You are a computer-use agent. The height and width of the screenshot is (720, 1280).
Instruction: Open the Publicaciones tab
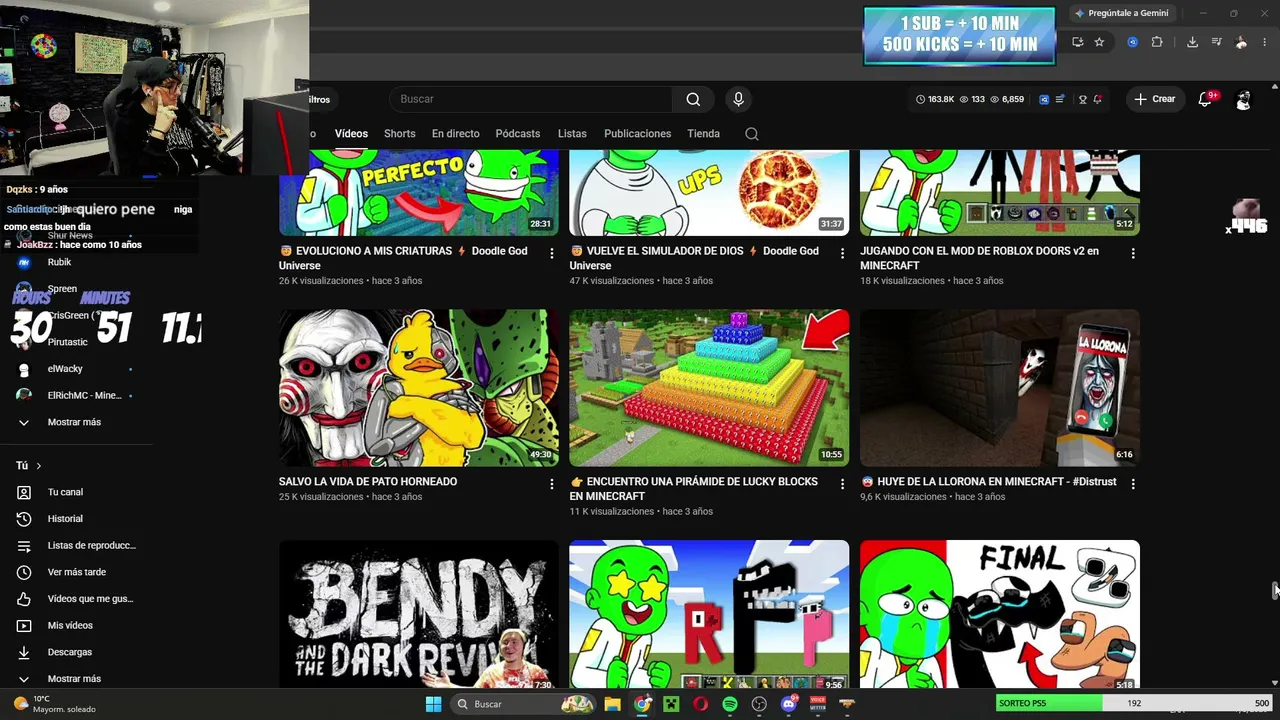(x=637, y=134)
